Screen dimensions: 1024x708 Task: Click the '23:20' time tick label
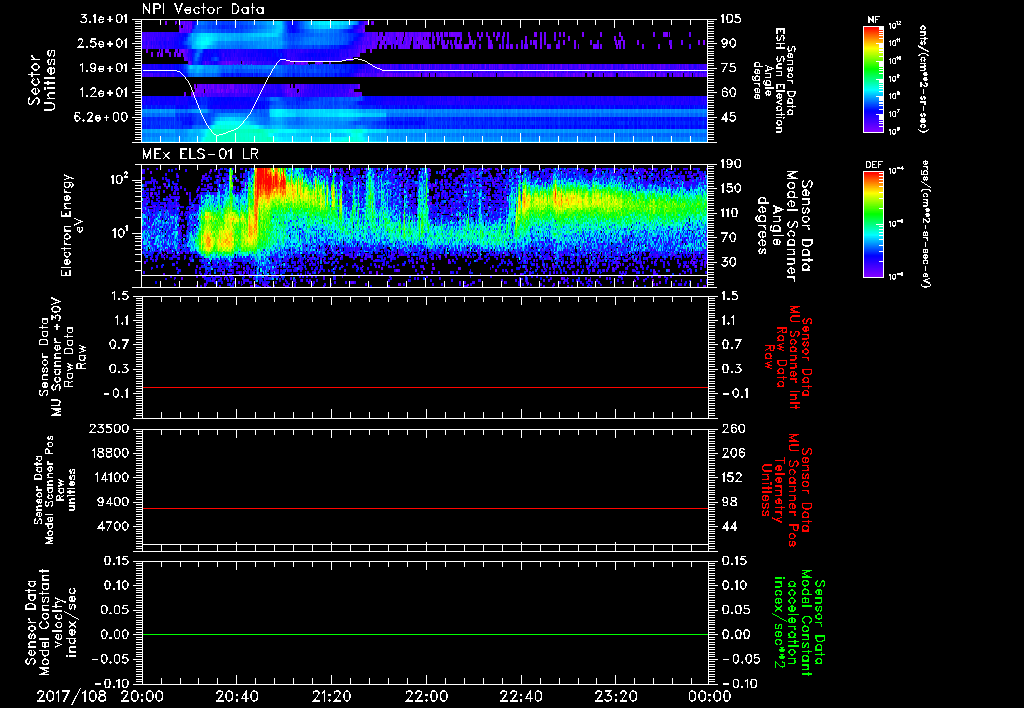tap(615, 696)
